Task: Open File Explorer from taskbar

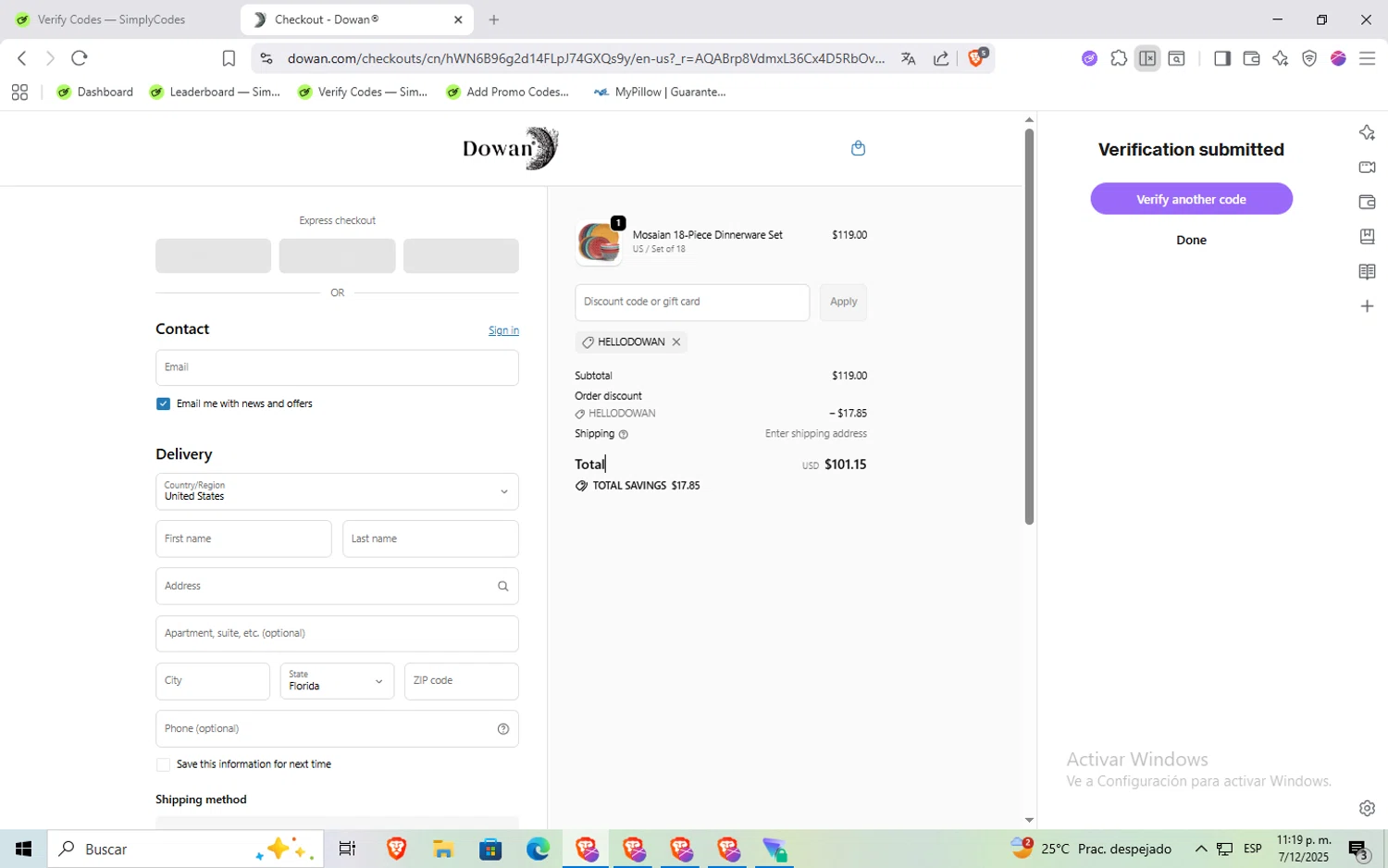Action: coord(442,849)
